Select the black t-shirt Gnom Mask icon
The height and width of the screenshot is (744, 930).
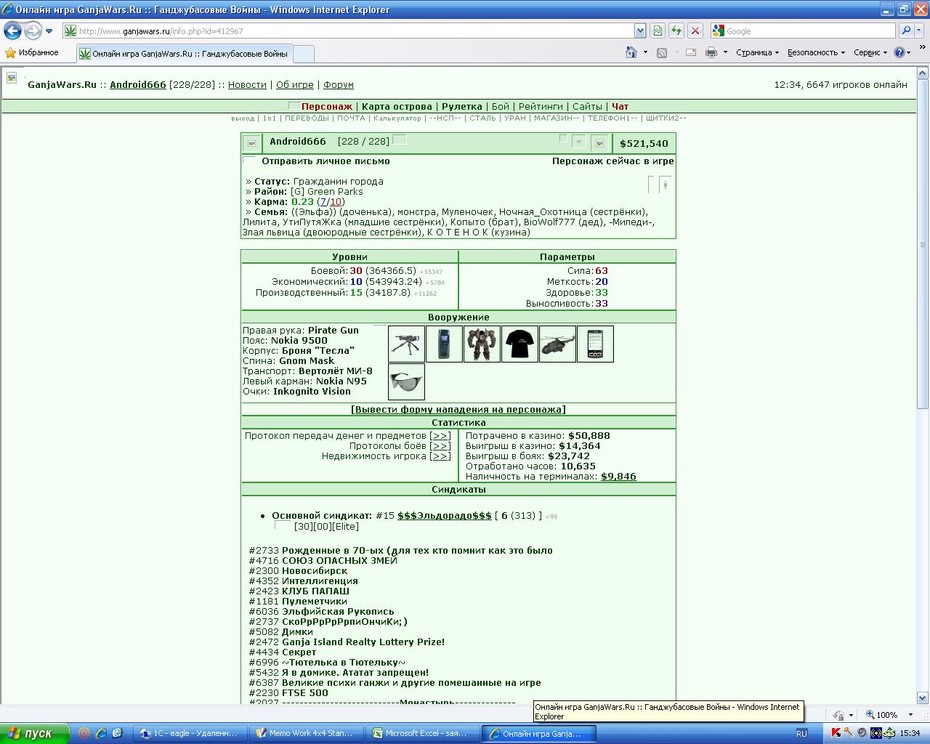520,344
